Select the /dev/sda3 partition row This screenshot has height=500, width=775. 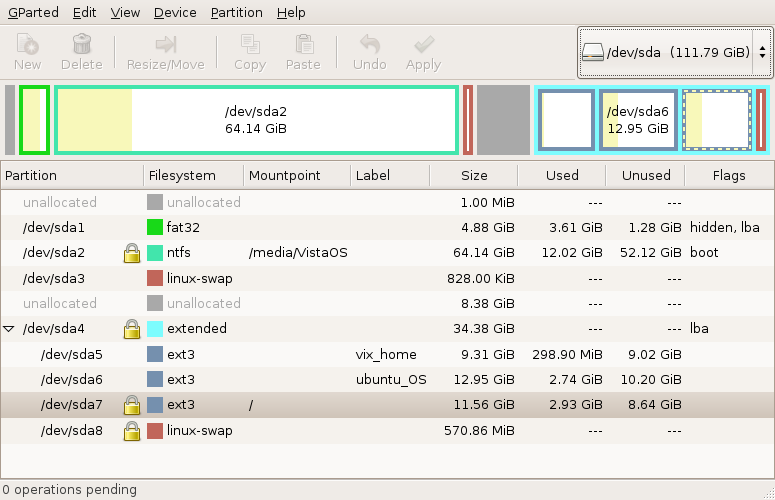click(x=388, y=278)
